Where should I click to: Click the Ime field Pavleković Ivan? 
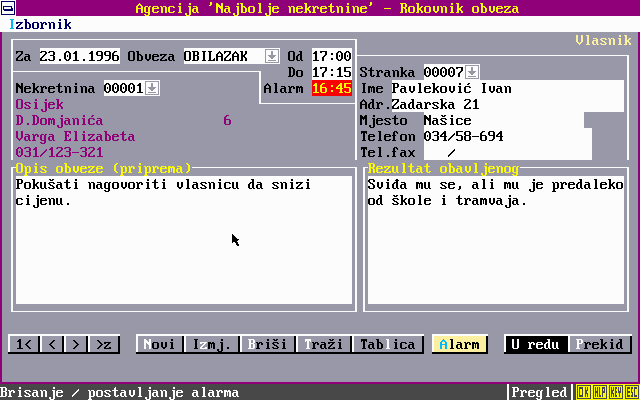pyautogui.click(x=508, y=88)
